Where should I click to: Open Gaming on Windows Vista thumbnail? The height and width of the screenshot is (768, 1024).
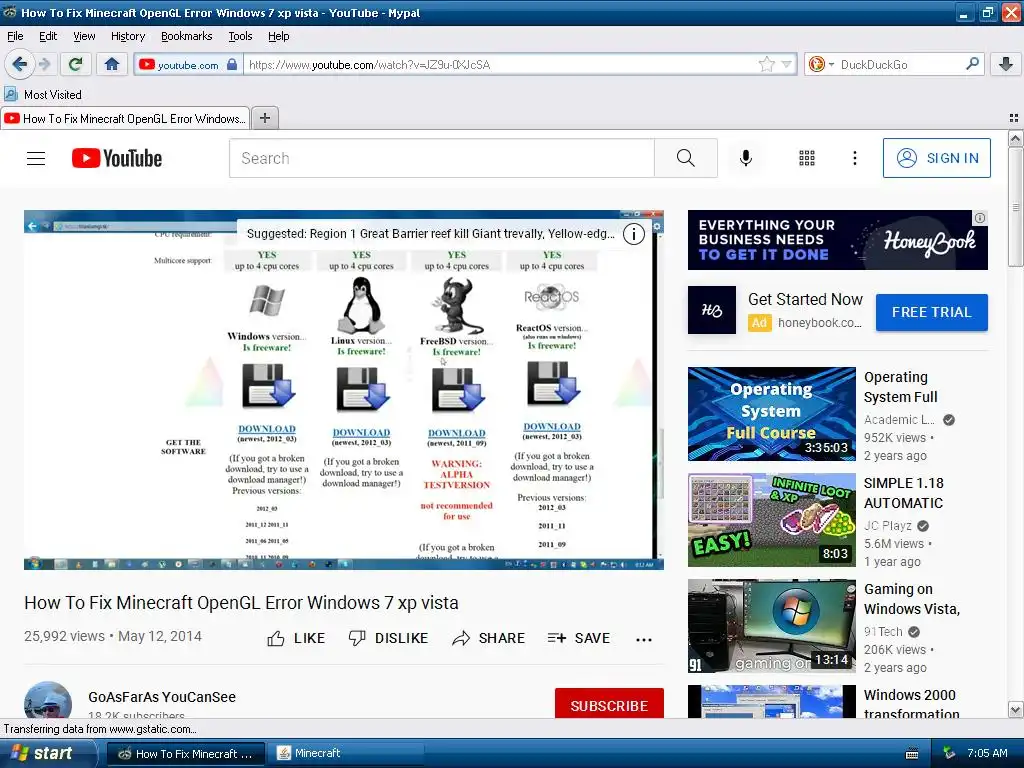click(771, 626)
